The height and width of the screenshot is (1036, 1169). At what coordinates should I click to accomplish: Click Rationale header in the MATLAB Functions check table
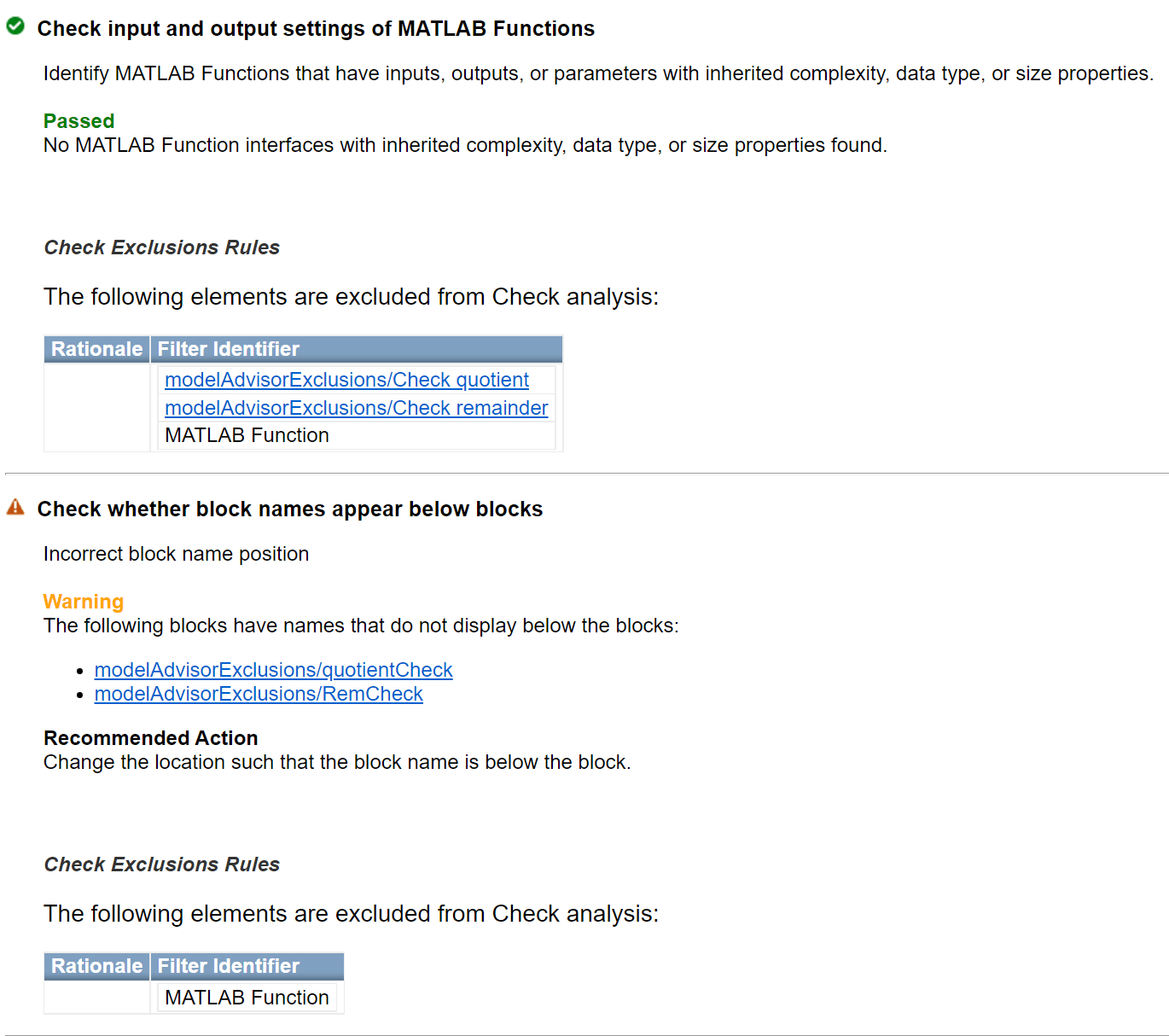coord(96,349)
